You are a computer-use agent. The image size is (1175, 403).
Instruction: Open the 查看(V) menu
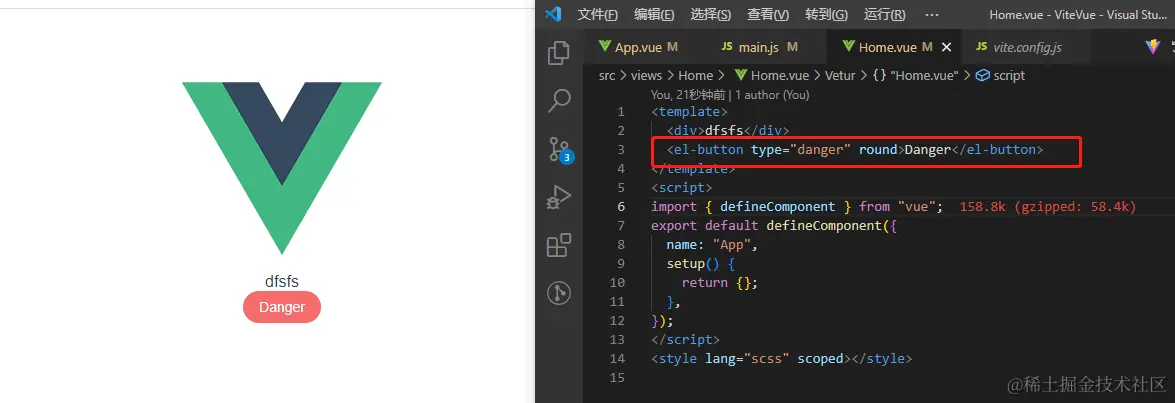(x=767, y=14)
